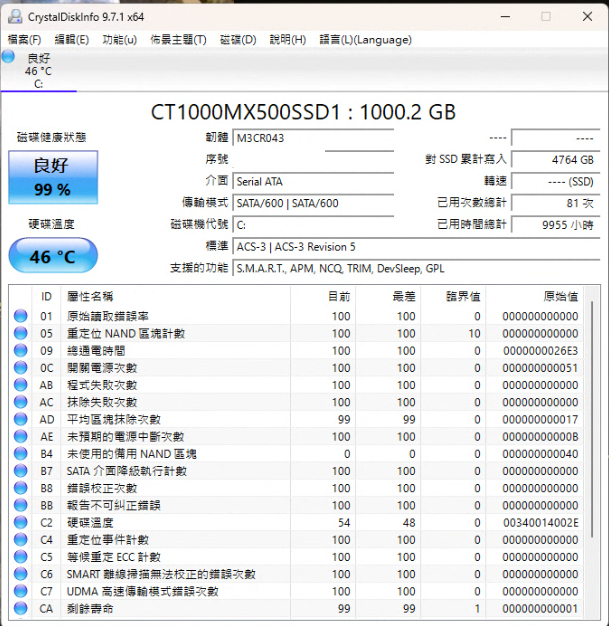Click the firmware field M3CR043
609x626 pixels.
[x=313, y=138]
